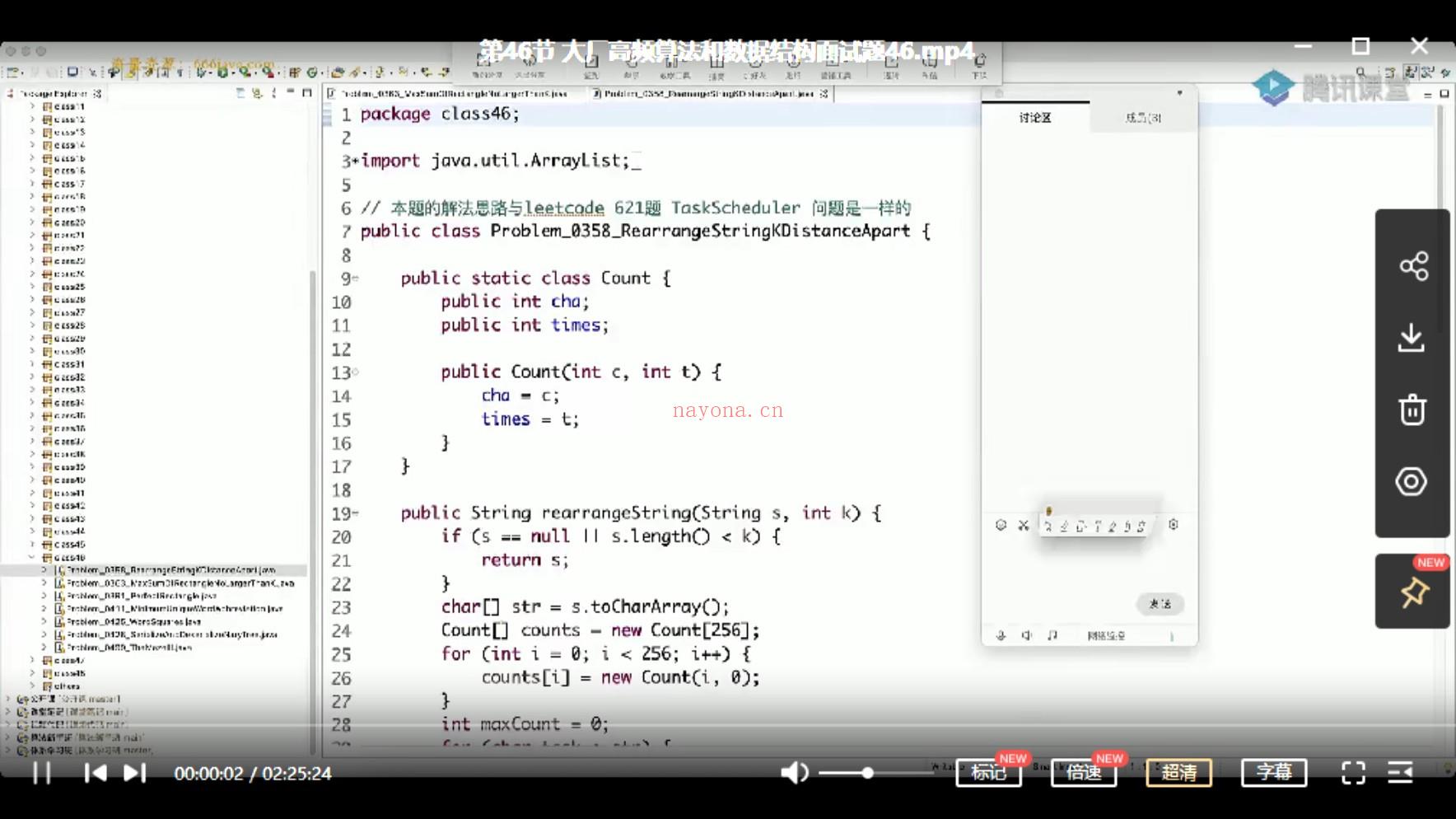The image size is (1456, 819).
Task: Click the Eclipse green Run icon
Action: (x=222, y=73)
